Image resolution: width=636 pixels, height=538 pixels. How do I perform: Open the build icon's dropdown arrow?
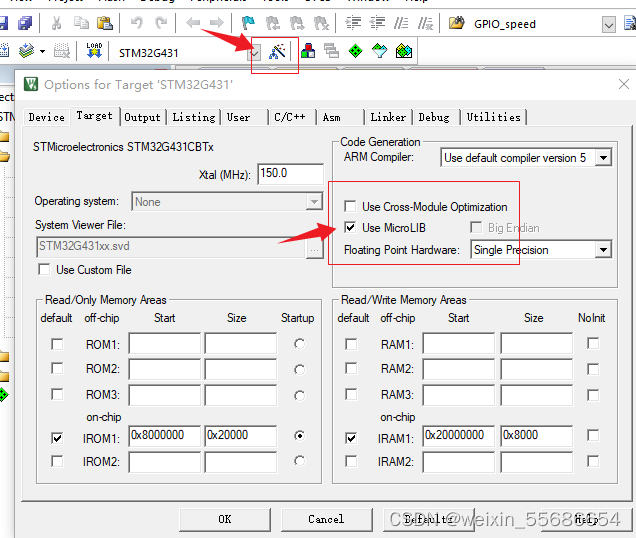tap(43, 52)
